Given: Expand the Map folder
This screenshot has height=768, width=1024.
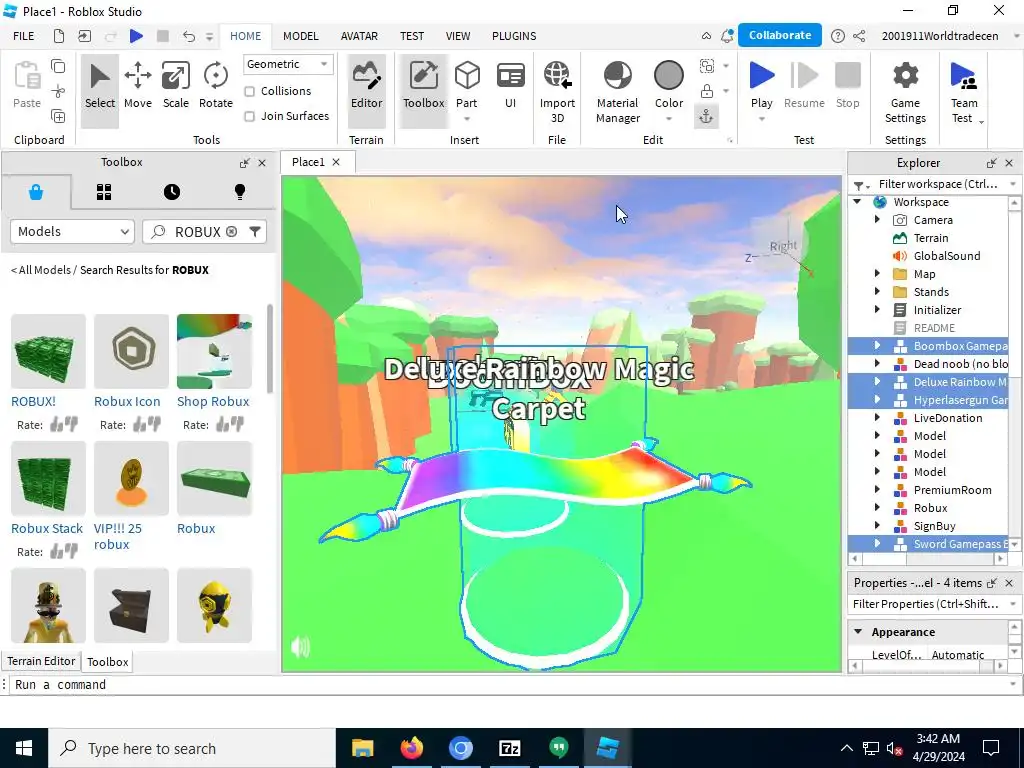Looking at the screenshot, I should point(877,274).
